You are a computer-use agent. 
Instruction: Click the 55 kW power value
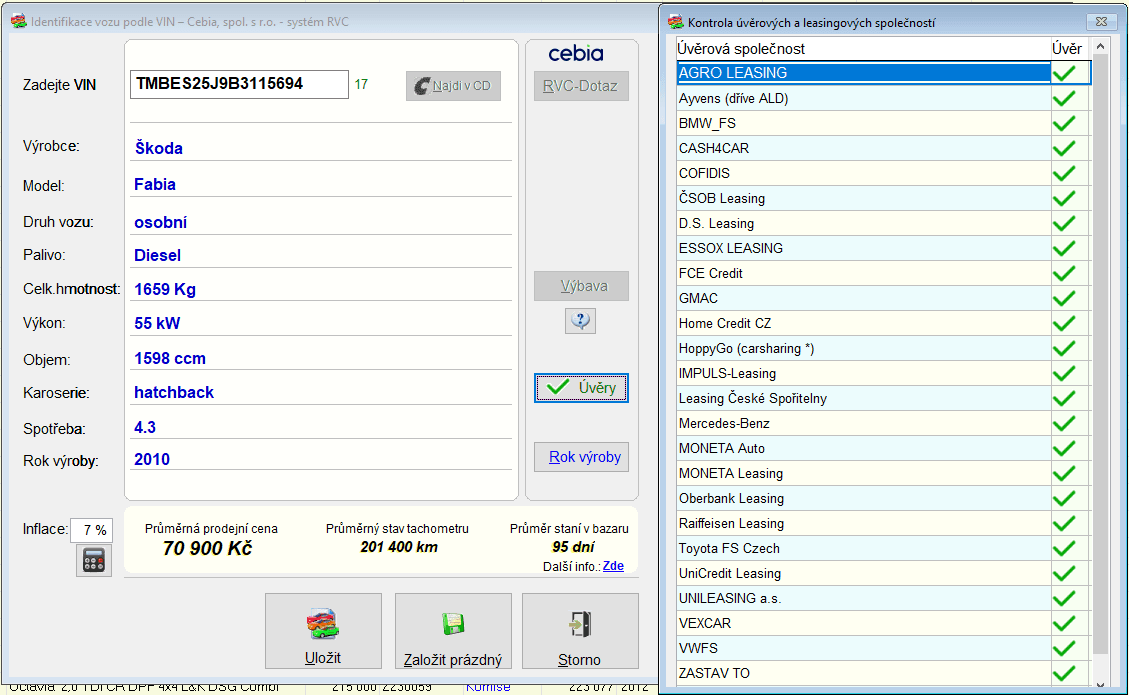click(157, 323)
